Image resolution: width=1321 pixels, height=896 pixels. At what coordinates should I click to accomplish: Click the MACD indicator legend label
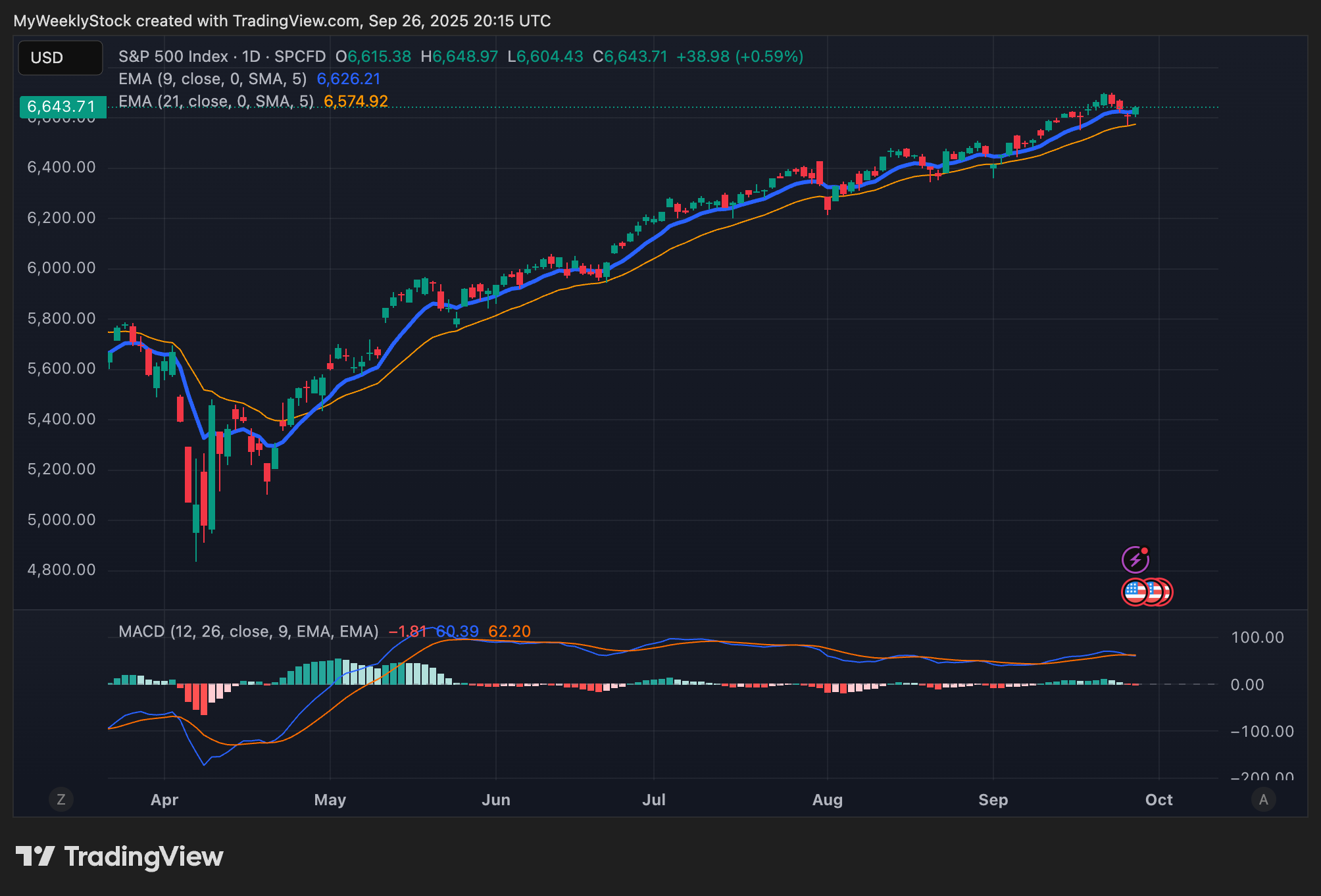click(248, 632)
